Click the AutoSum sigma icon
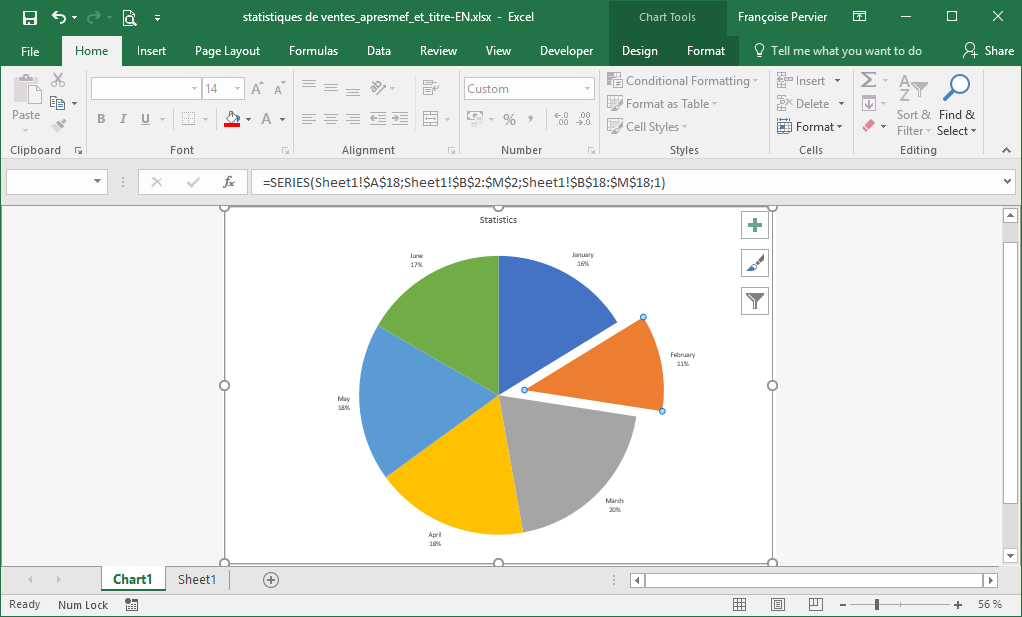The image size is (1022, 617). 868,81
